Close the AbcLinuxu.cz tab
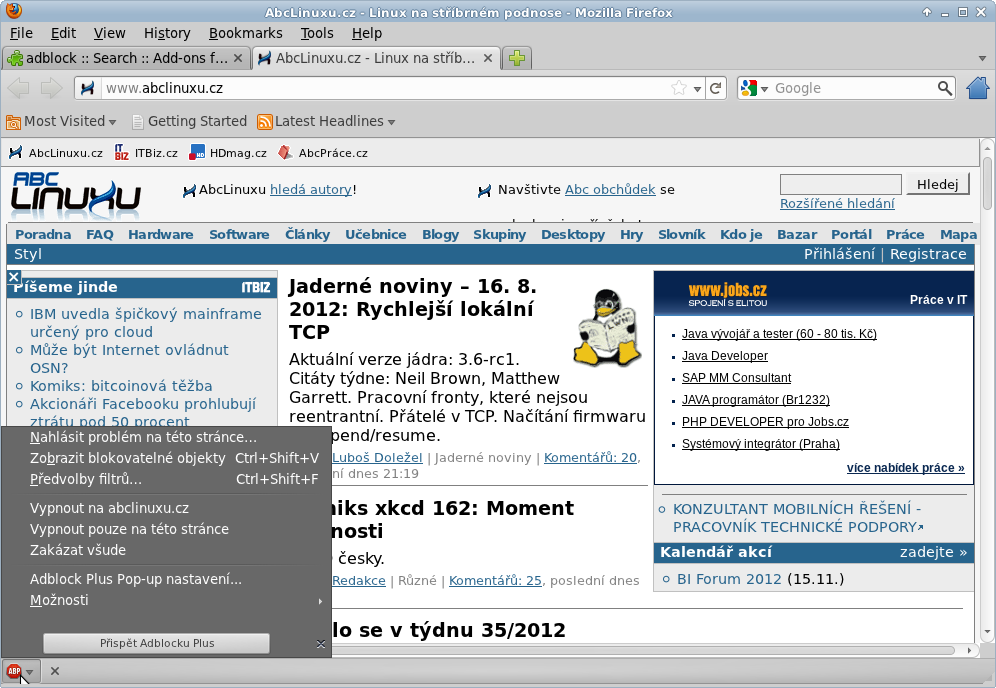The height and width of the screenshot is (688, 996). click(x=488, y=58)
